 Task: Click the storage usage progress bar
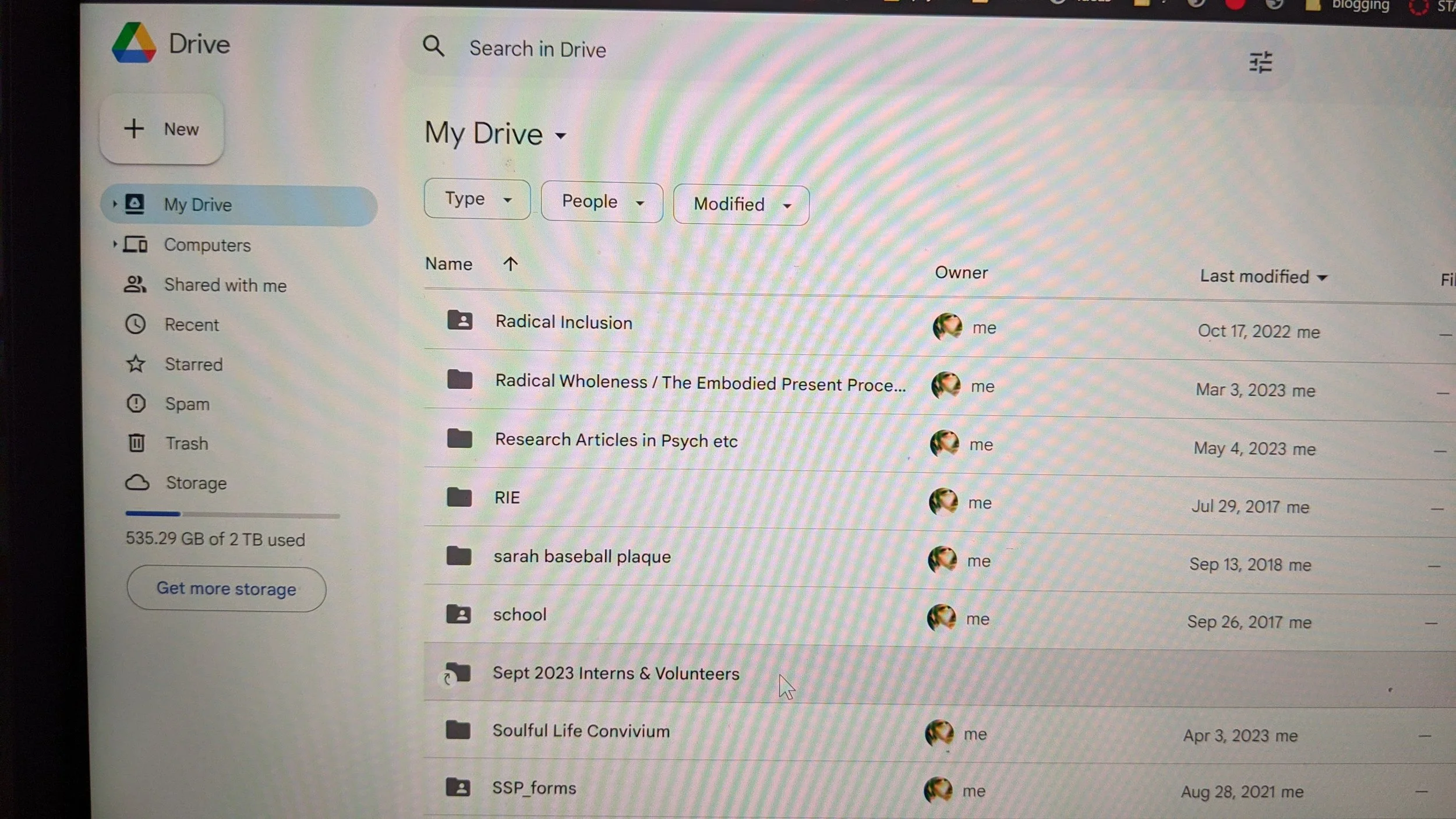[232, 515]
